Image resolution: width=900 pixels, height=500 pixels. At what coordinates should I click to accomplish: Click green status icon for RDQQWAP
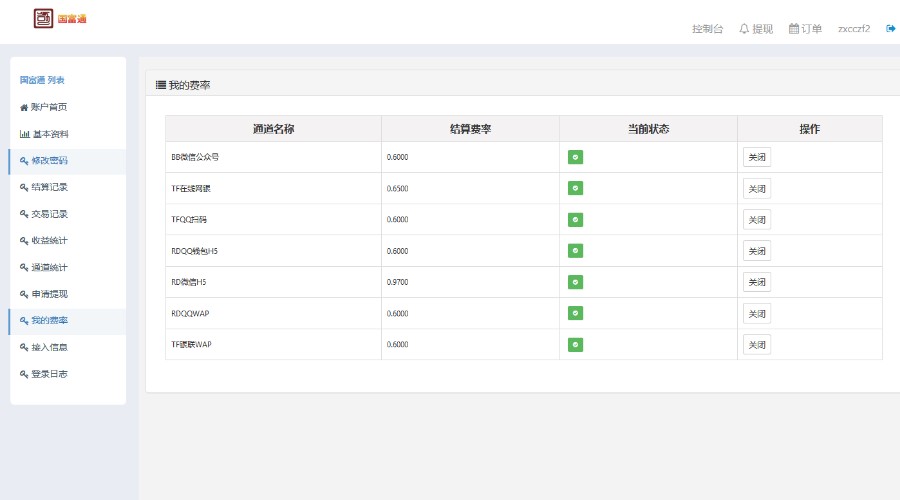click(x=575, y=313)
